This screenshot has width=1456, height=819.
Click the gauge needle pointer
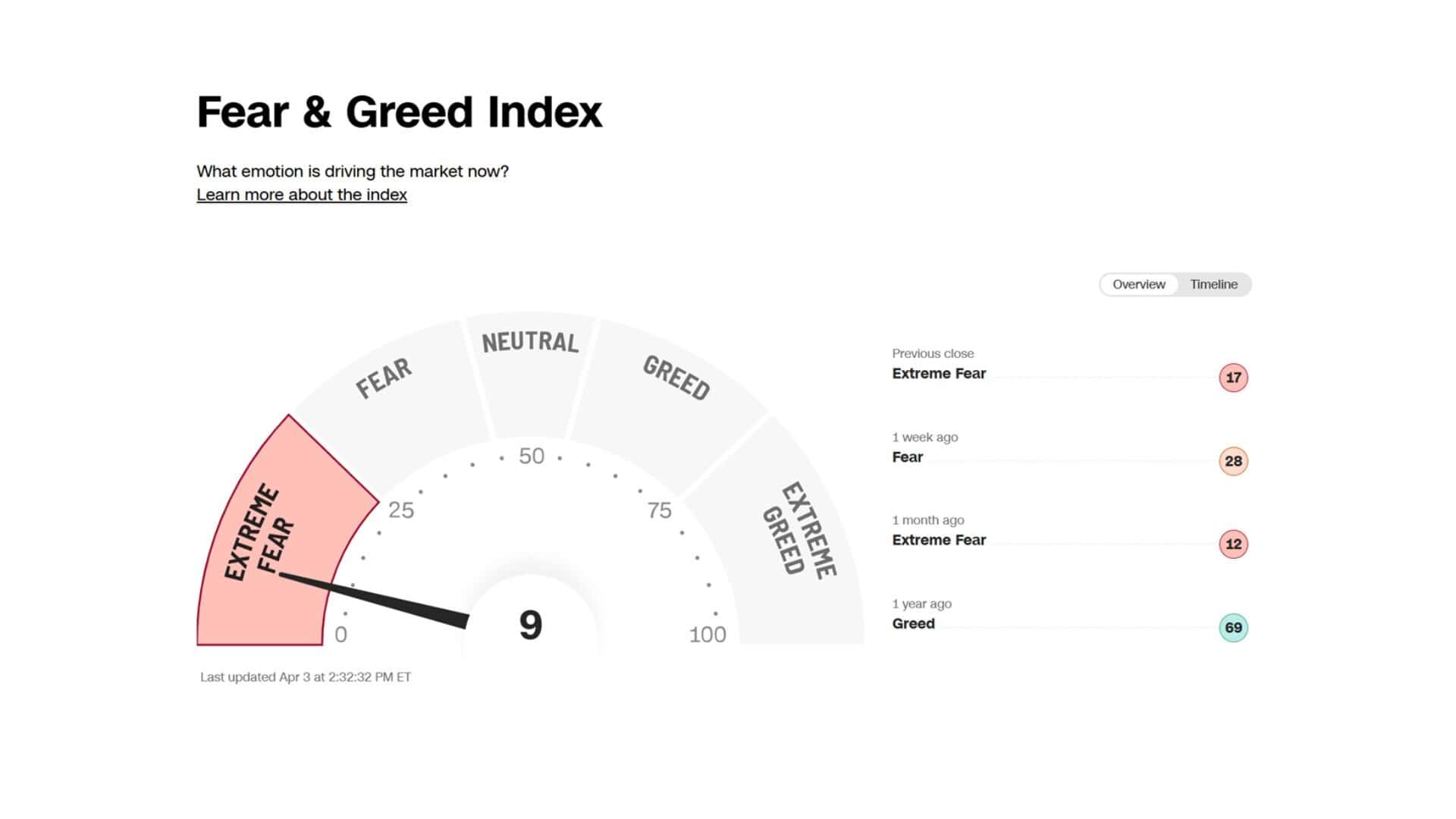379,598
